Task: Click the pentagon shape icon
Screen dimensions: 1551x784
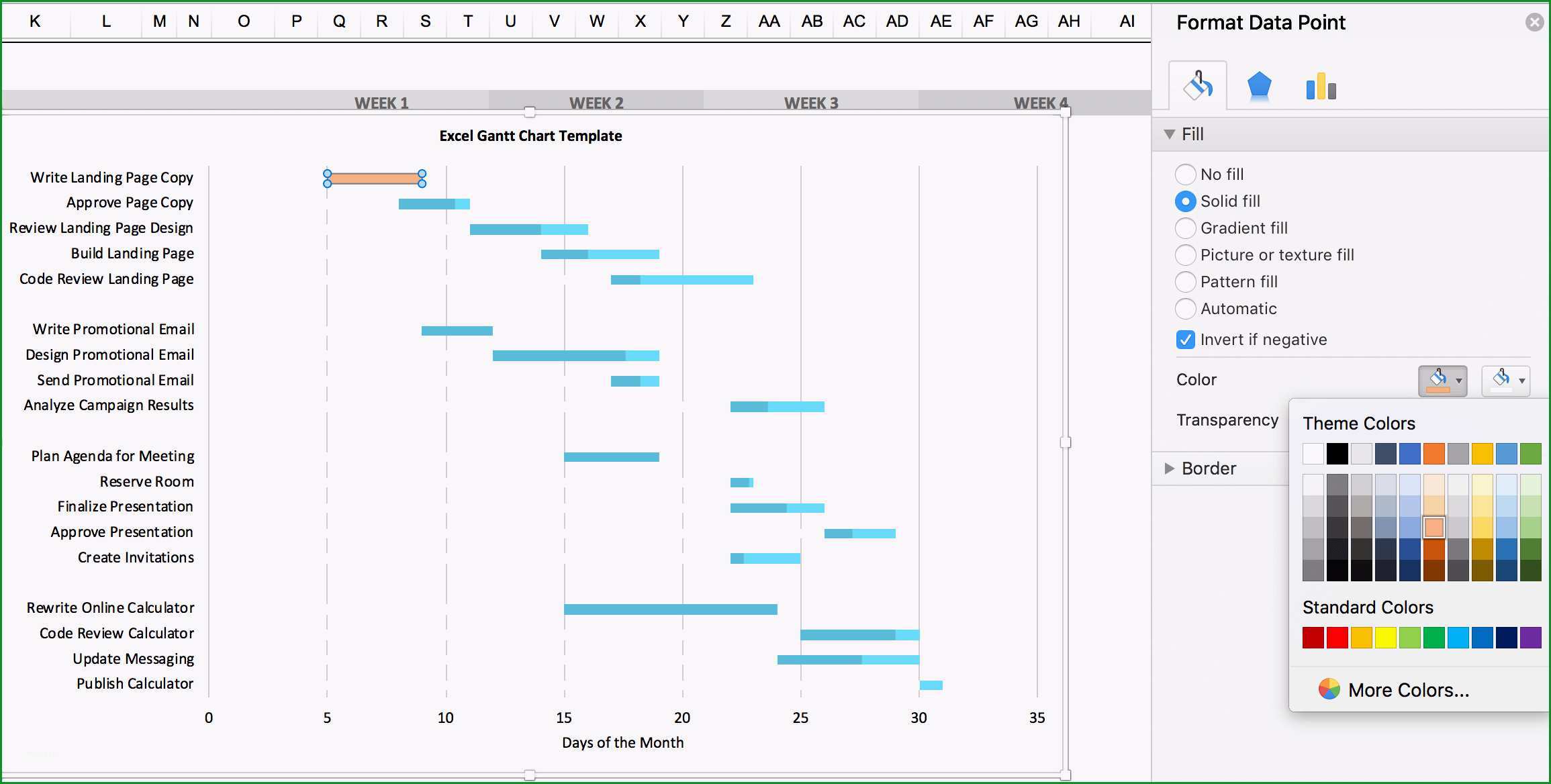Action: pos(1257,83)
